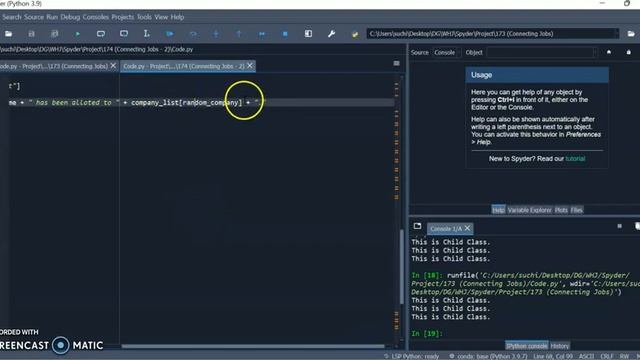Viewport: 640px width, 360px height.
Task: Open the View menu
Action: pyautogui.click(x=161, y=17)
